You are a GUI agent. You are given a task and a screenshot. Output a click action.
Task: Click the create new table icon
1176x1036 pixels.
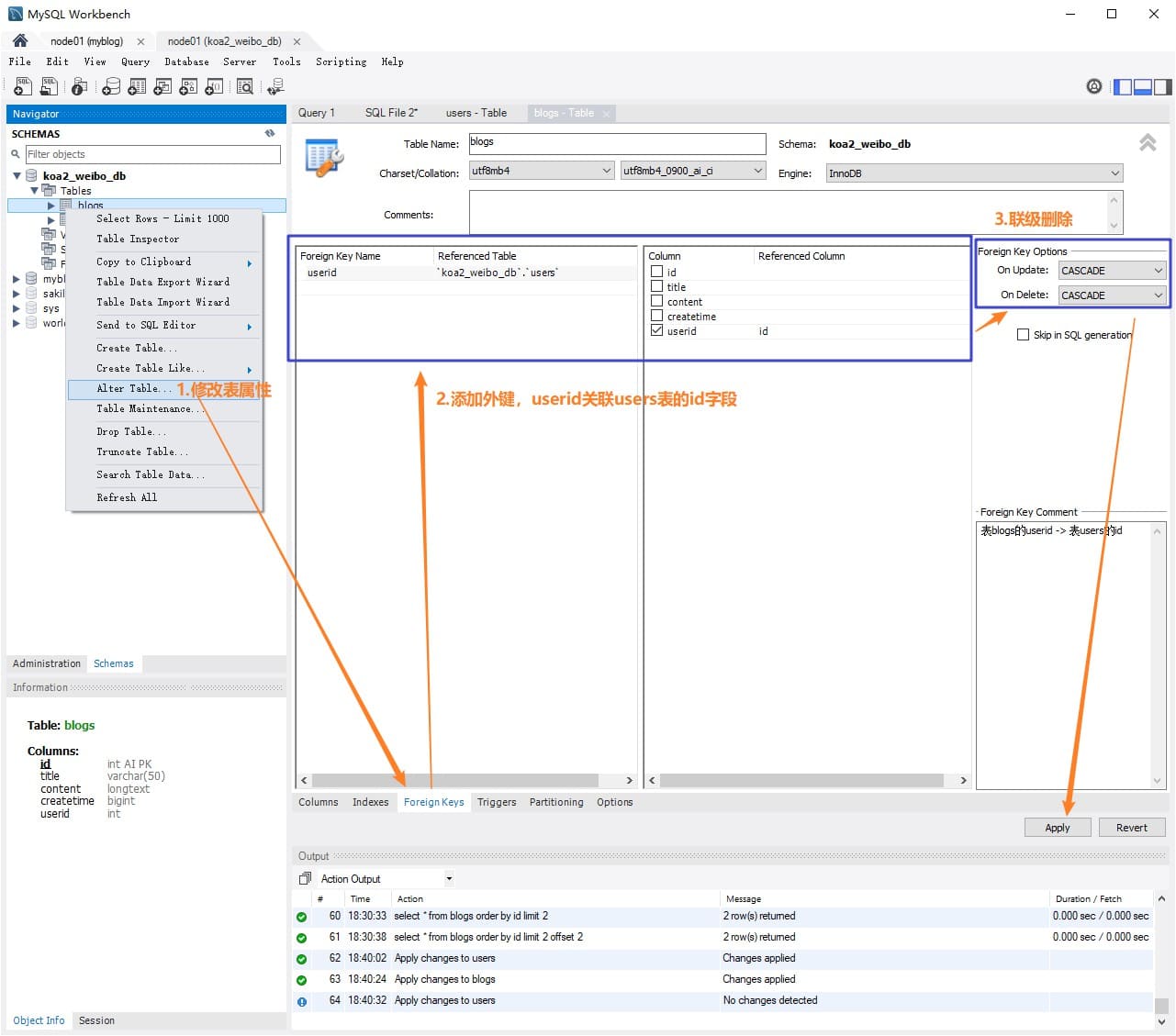(137, 86)
